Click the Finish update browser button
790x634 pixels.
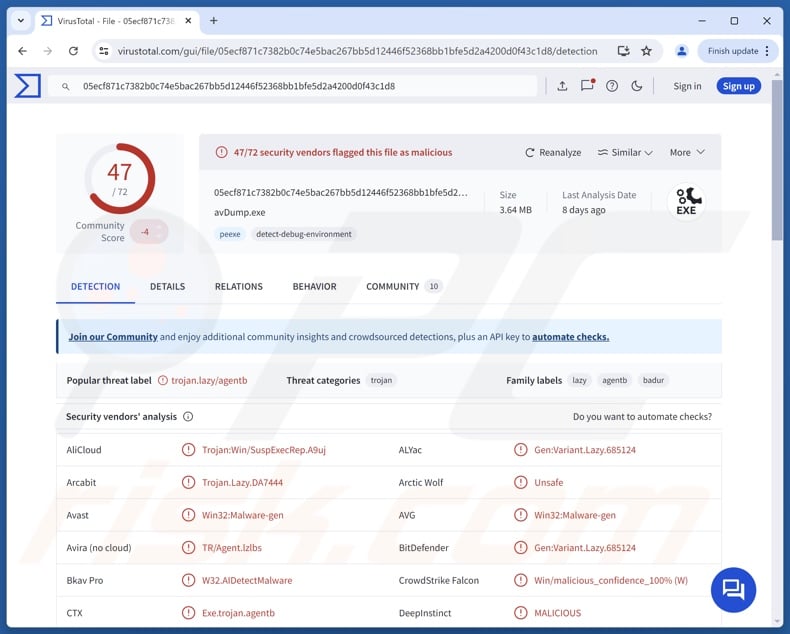(x=739, y=51)
